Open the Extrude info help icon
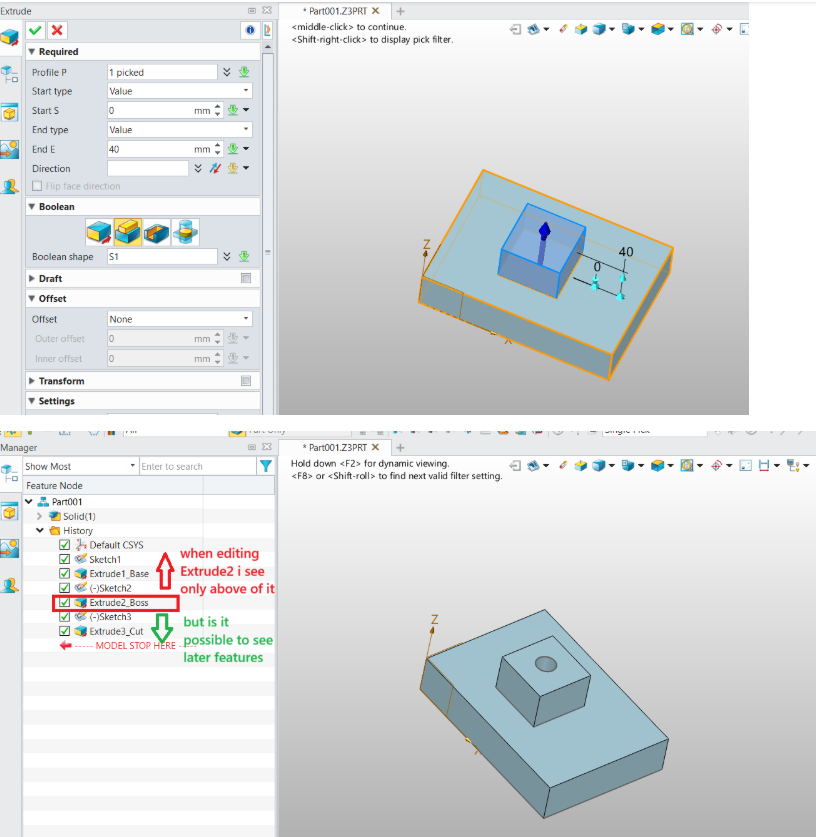 pos(249,31)
